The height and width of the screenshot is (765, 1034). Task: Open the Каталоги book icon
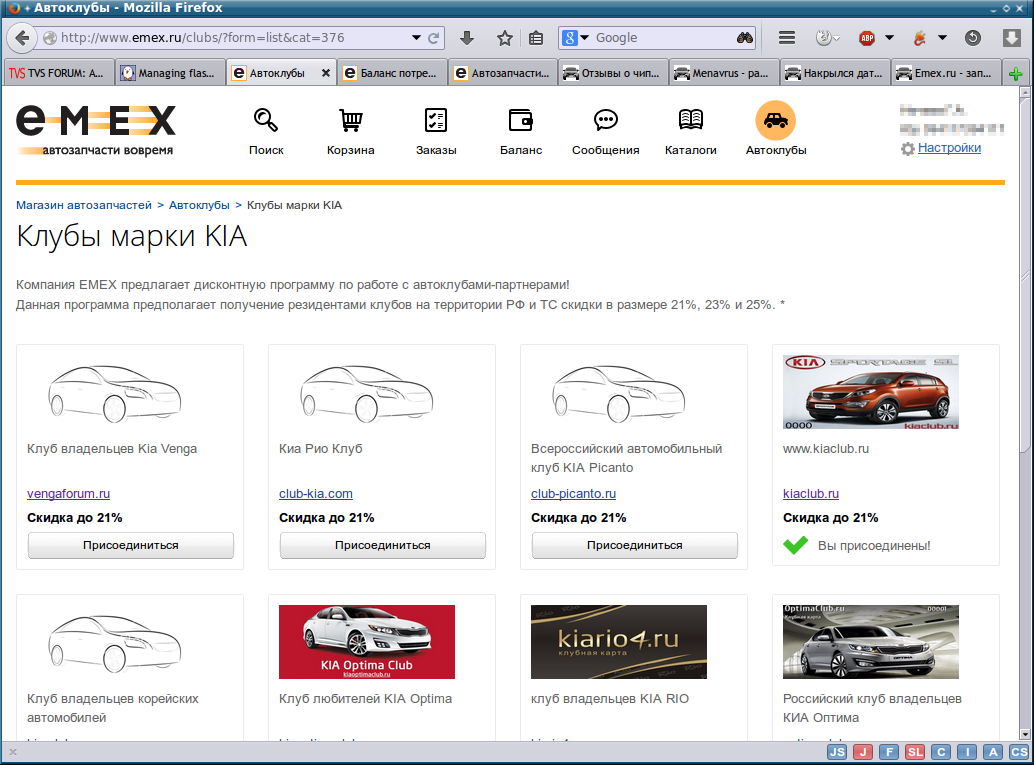tap(690, 119)
